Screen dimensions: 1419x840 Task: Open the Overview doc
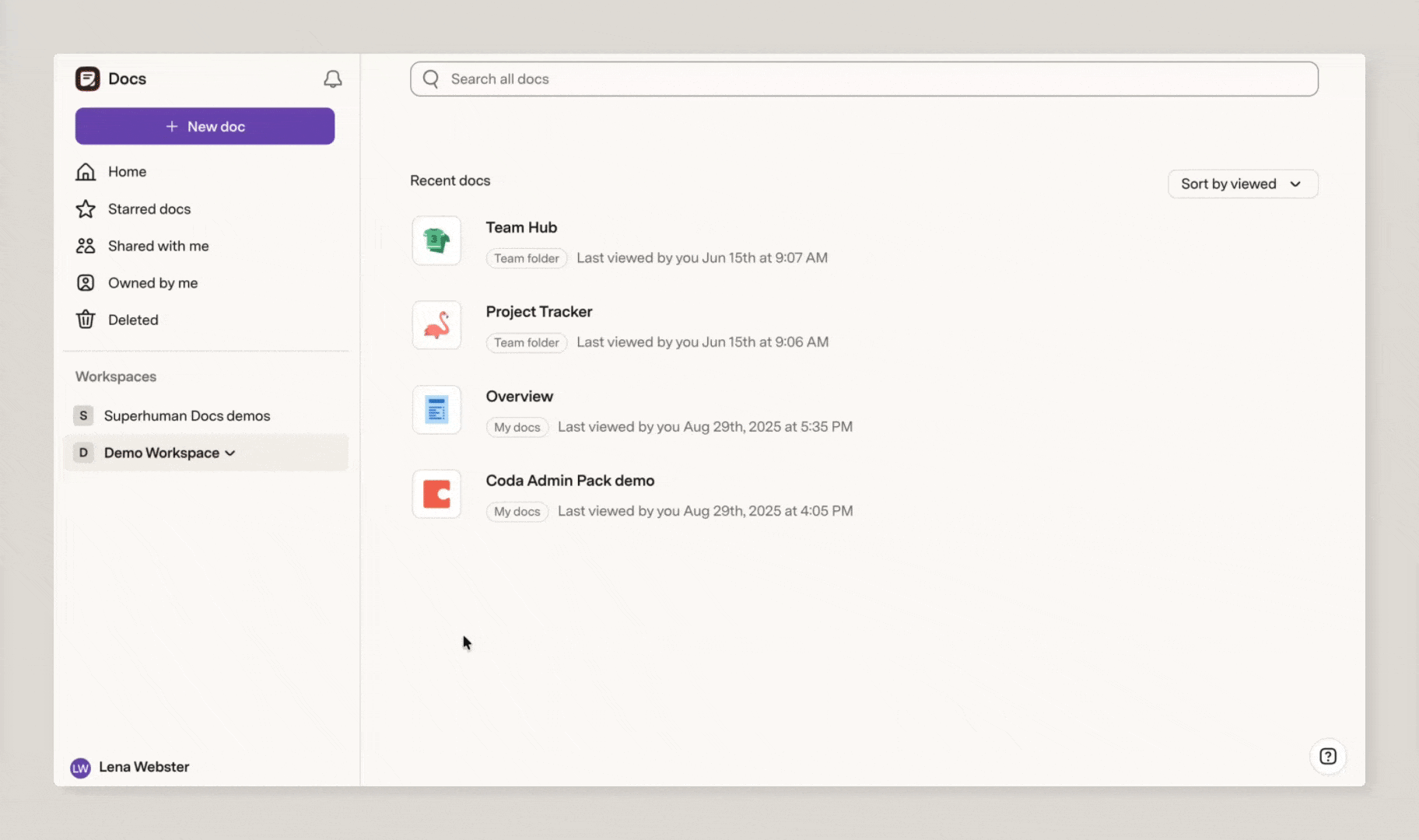point(520,397)
